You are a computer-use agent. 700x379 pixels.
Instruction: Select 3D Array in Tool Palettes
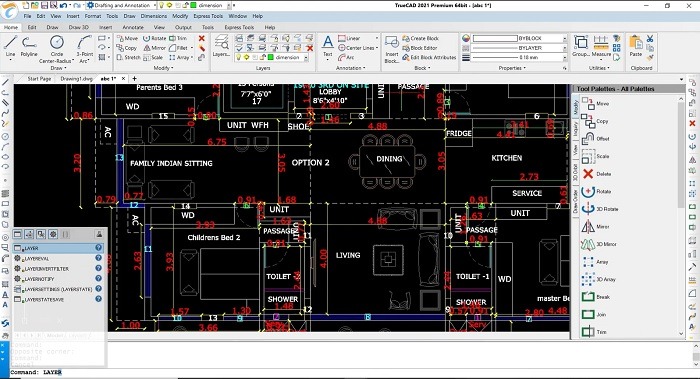click(599, 279)
